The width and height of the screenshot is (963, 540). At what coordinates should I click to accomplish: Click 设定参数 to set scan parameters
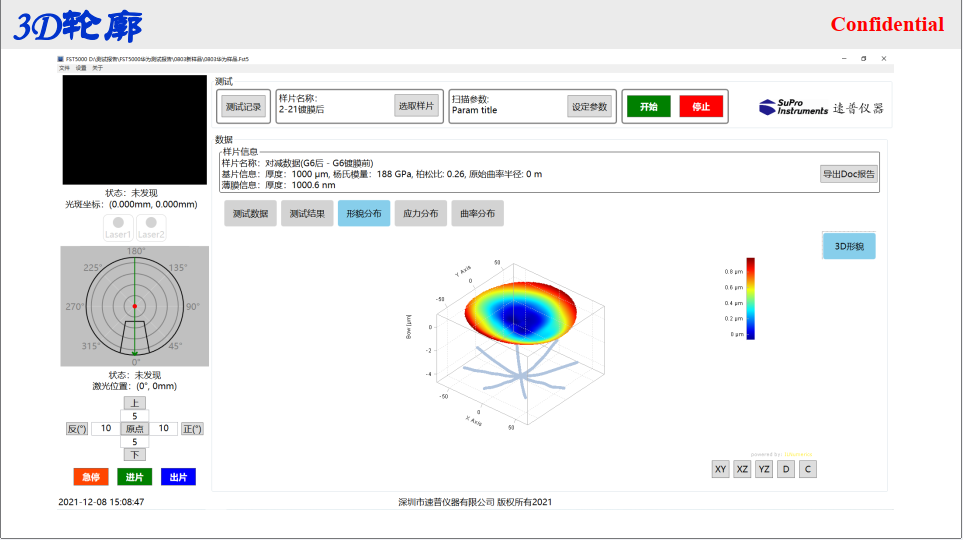click(589, 107)
